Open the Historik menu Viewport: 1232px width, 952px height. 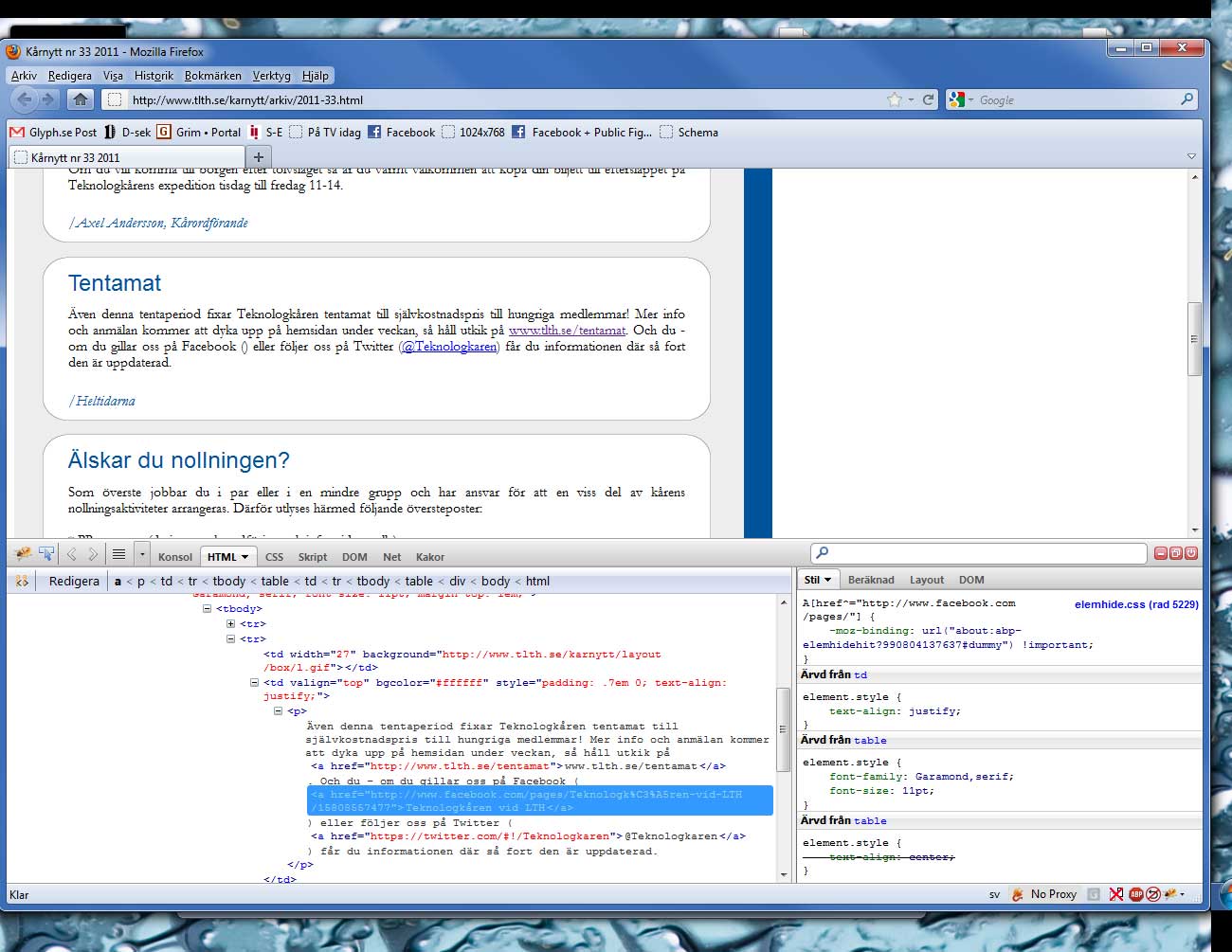point(154,76)
